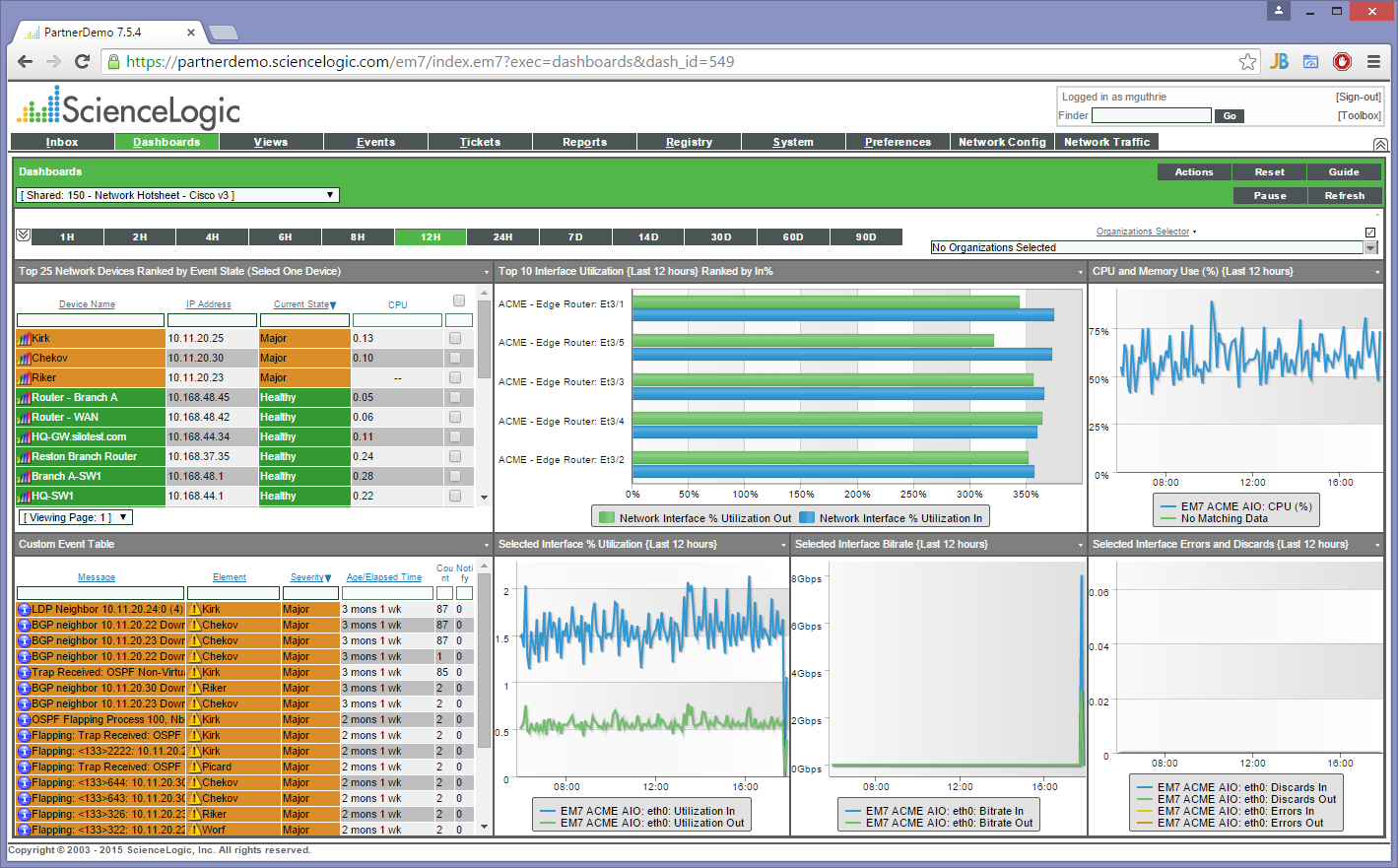1398x868 pixels.
Task: Click into the Finder search field
Action: click(x=1151, y=116)
